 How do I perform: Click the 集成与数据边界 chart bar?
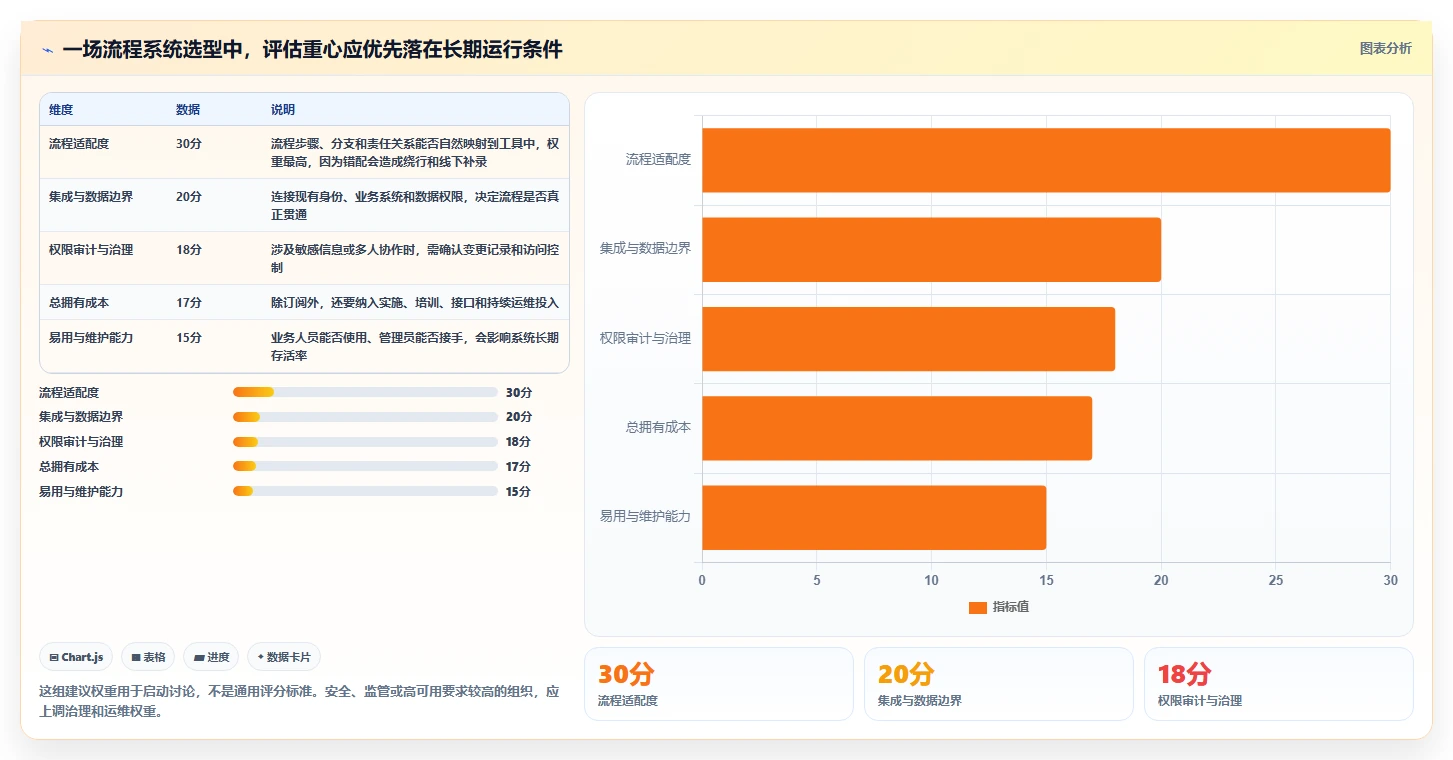click(x=931, y=249)
